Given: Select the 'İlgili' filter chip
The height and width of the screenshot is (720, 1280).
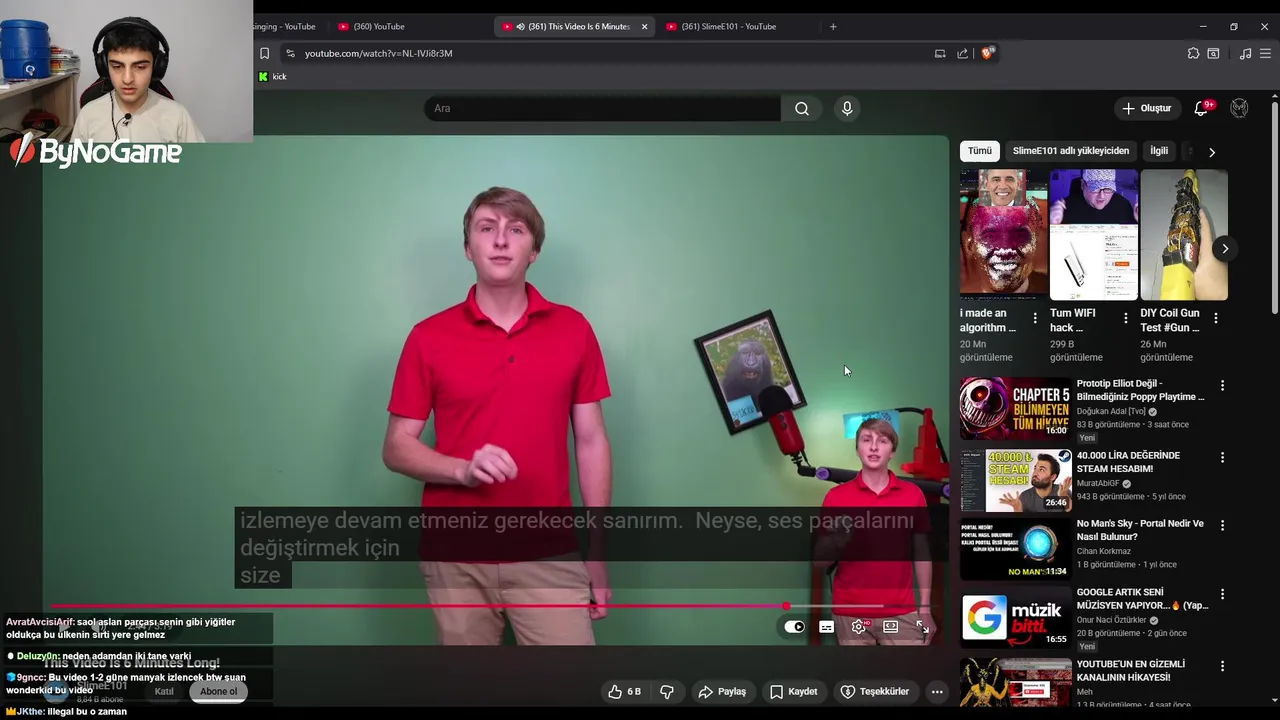Looking at the screenshot, I should click(x=1159, y=151).
